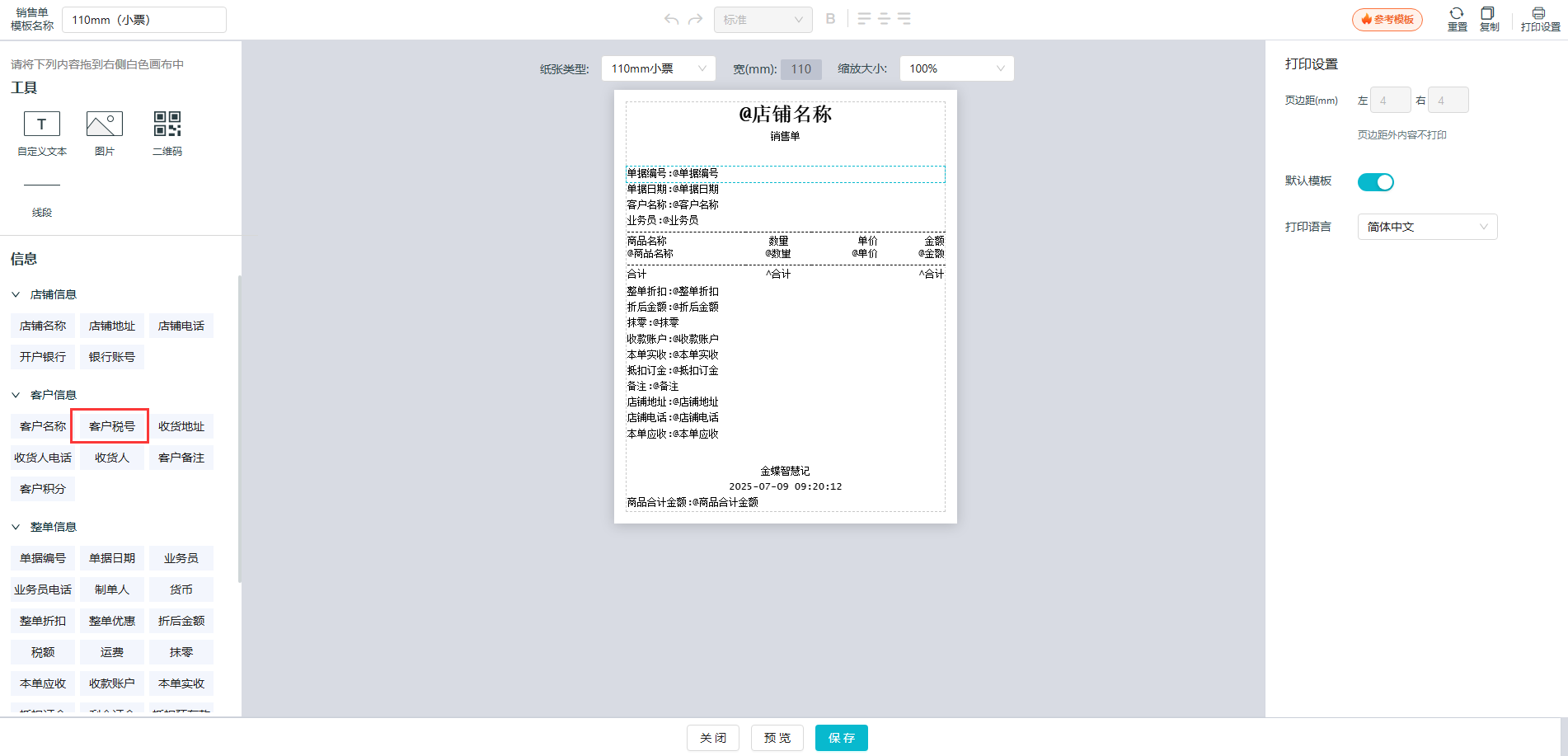Toggle bold (B) formatting
The height and width of the screenshot is (756, 1568).
click(830, 19)
